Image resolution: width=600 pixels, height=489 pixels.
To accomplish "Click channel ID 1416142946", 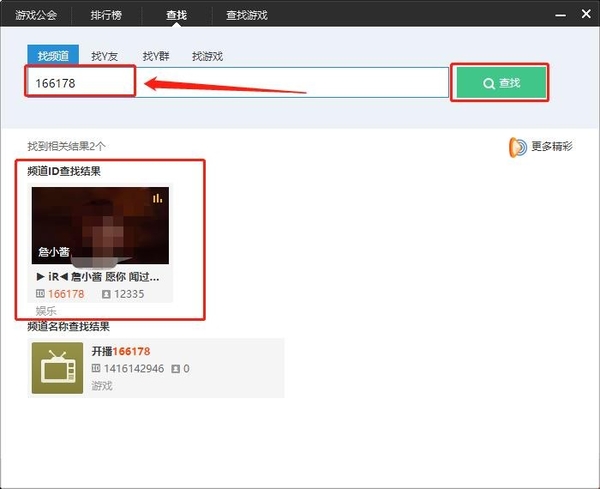I will [134, 368].
